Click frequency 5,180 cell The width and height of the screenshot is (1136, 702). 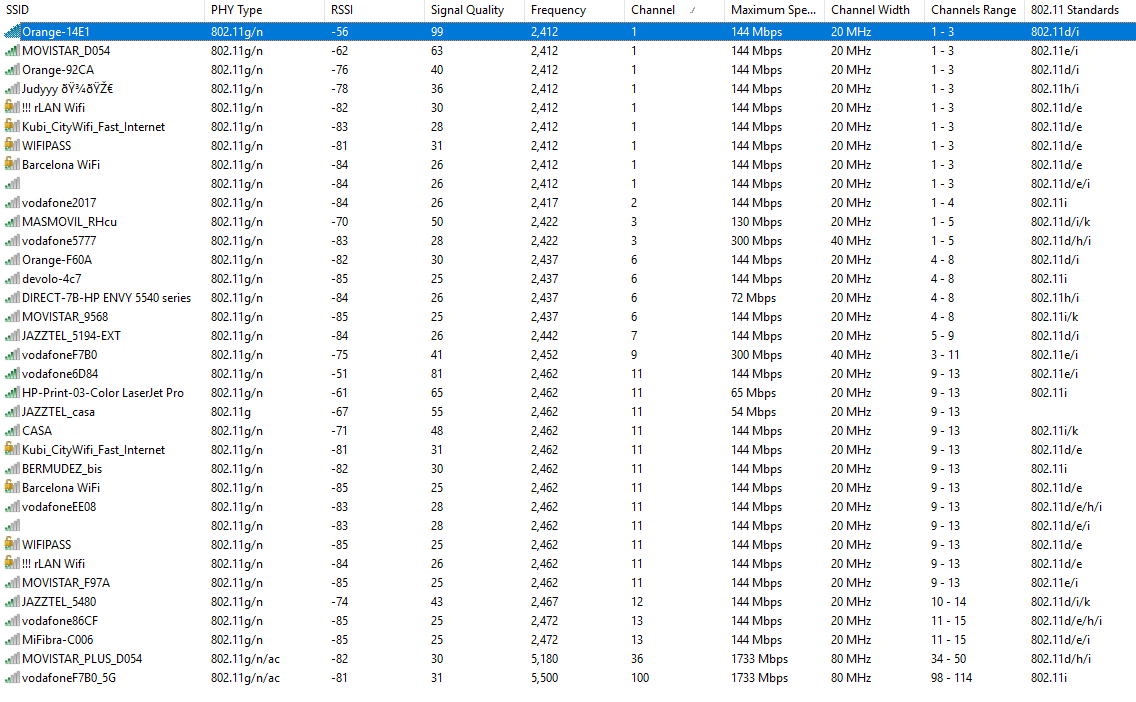coord(544,659)
